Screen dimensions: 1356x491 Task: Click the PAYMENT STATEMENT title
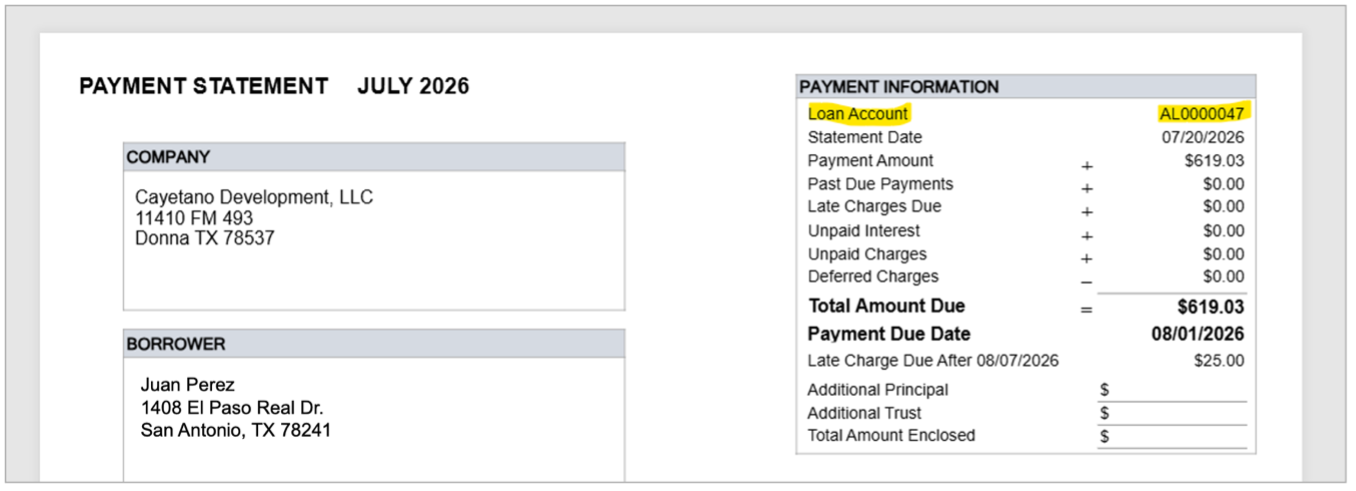pos(204,87)
